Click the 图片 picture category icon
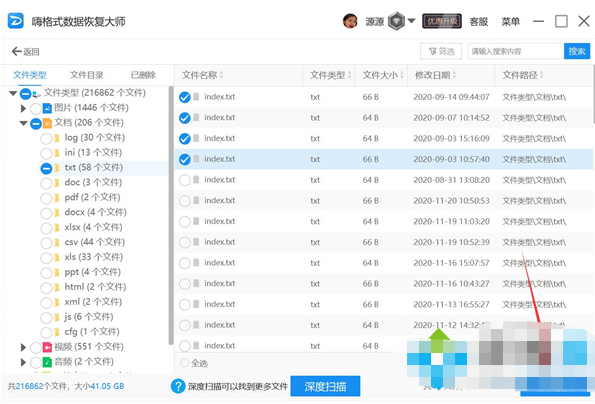The height and width of the screenshot is (404, 595). coord(47,108)
